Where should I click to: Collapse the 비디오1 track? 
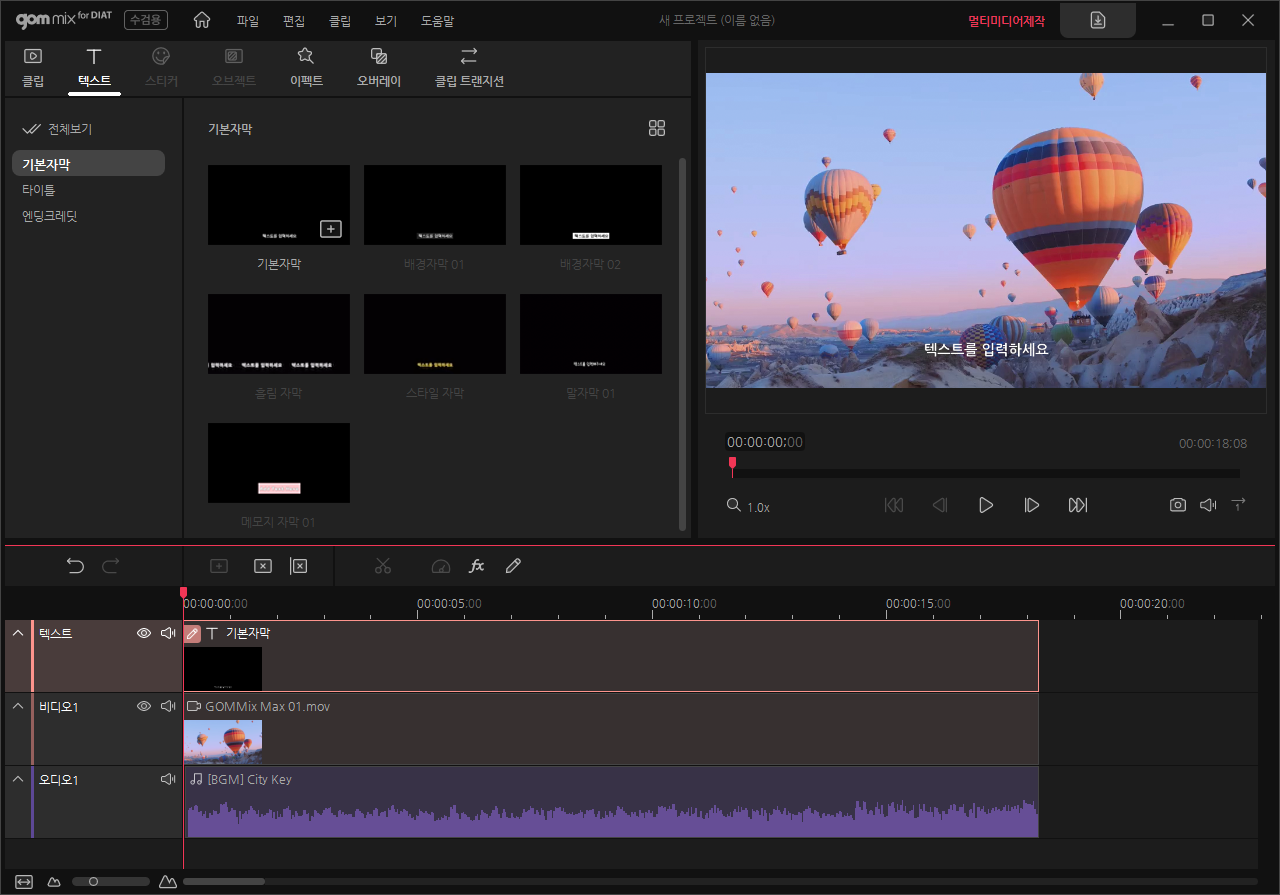pos(17,707)
